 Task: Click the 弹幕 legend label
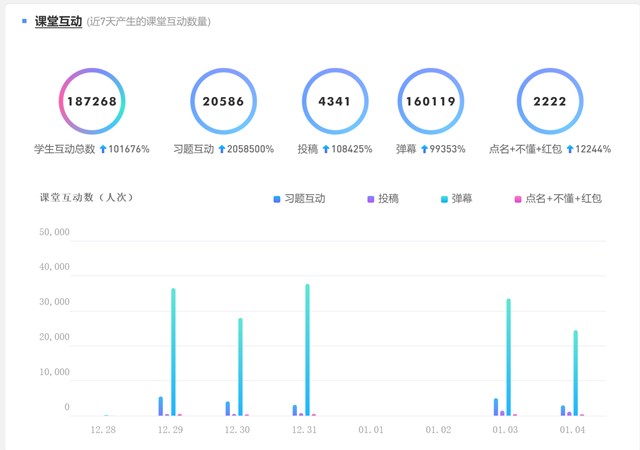click(x=462, y=198)
